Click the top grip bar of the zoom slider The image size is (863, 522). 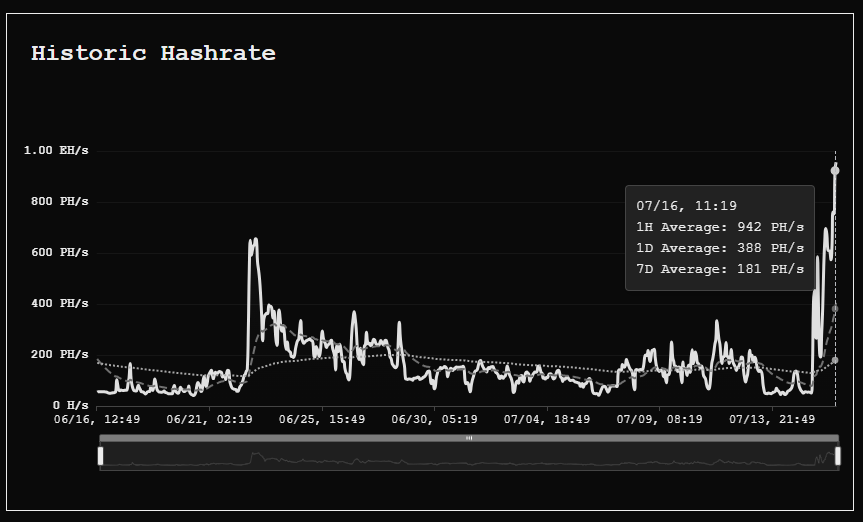click(x=469, y=438)
